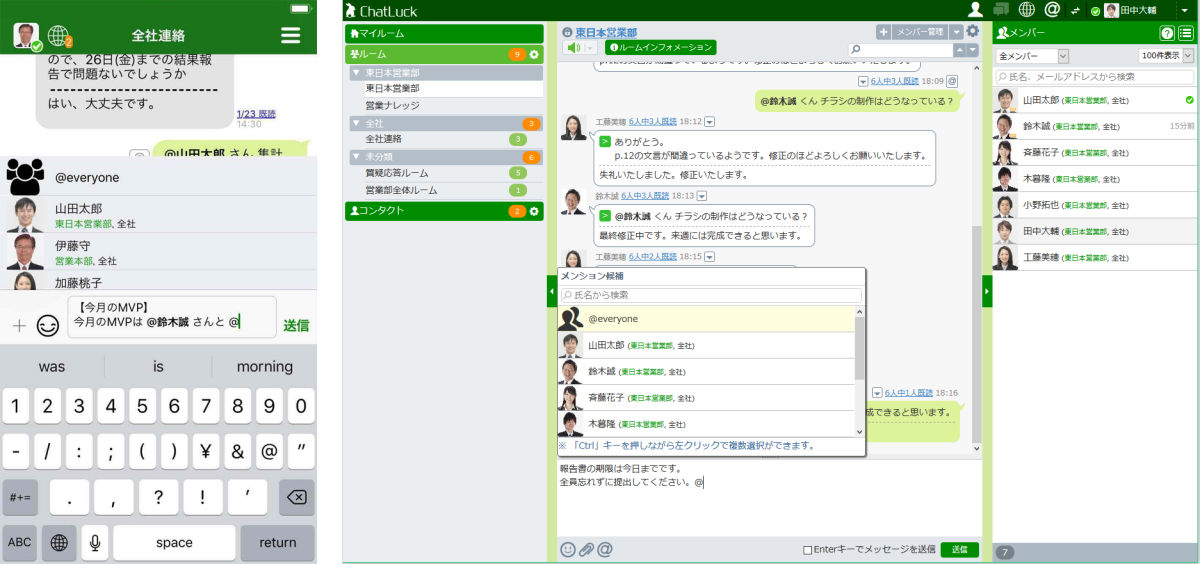Tap the microphone key on mobile keyboard

coord(96,542)
